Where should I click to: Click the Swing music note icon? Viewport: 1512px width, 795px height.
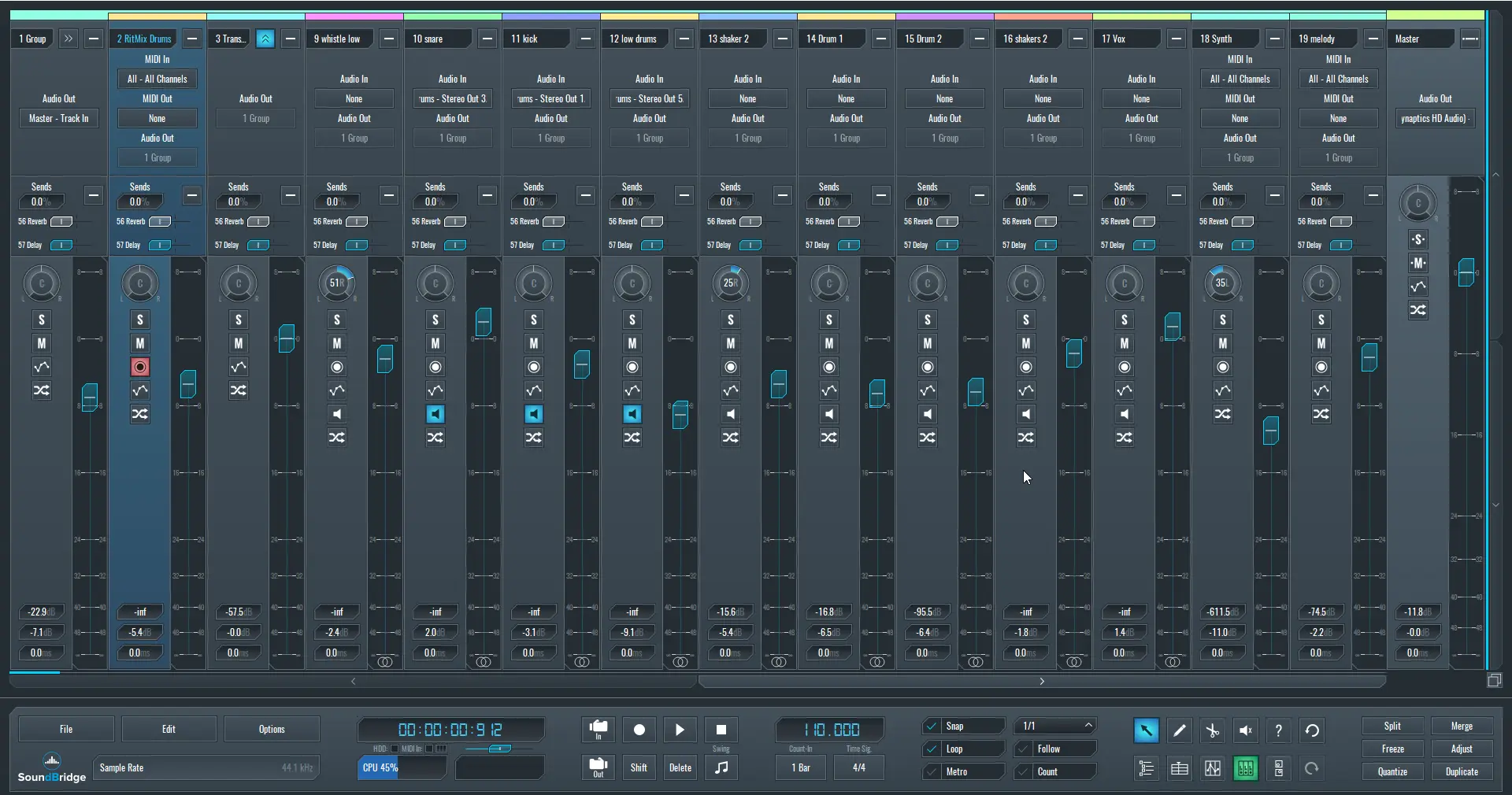[x=721, y=767]
